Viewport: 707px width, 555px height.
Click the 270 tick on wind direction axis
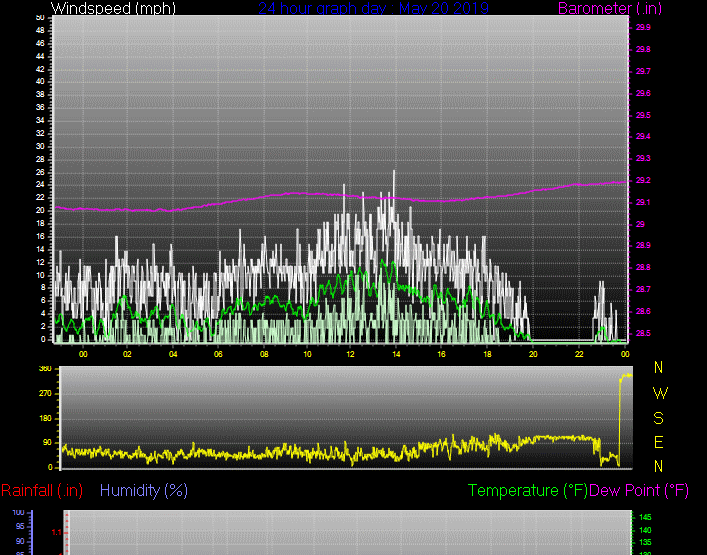point(46,394)
